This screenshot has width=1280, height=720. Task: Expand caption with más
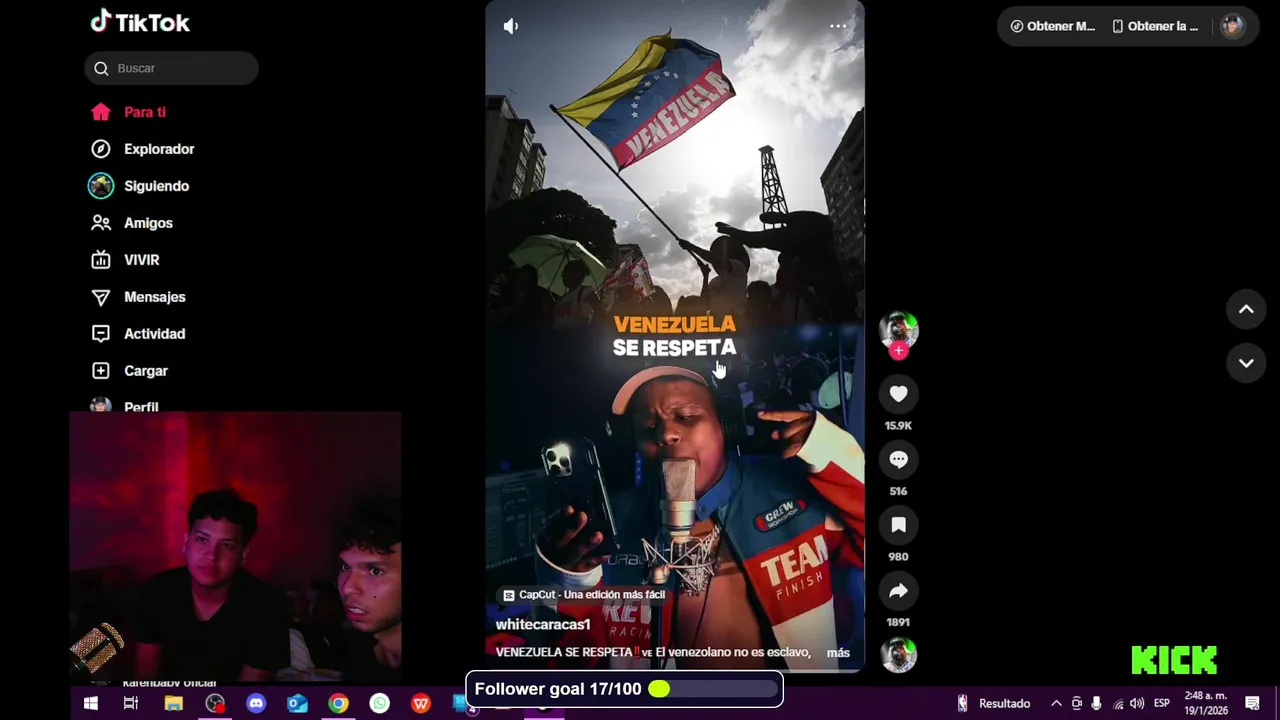tap(838, 652)
